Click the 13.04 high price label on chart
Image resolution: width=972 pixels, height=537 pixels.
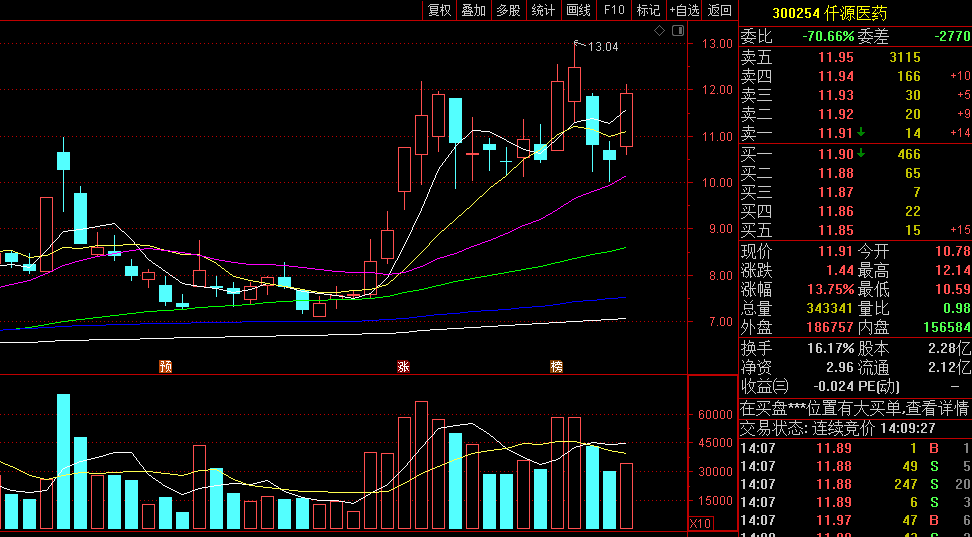pyautogui.click(x=603, y=47)
